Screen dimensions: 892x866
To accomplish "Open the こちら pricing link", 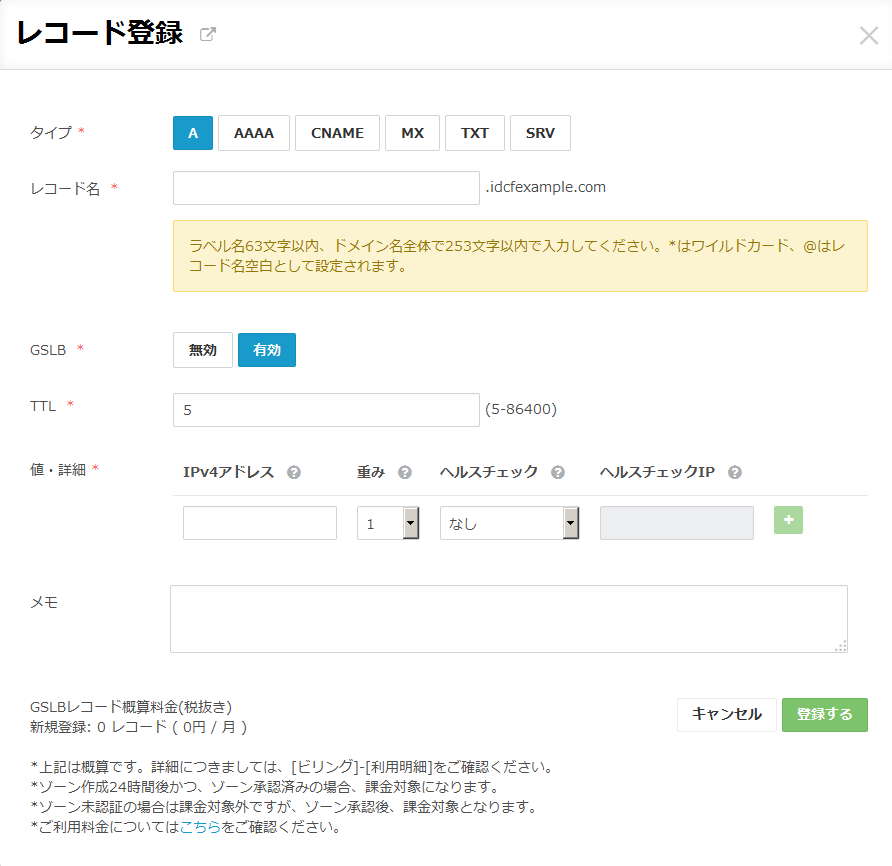I will pyautogui.click(x=200, y=827).
